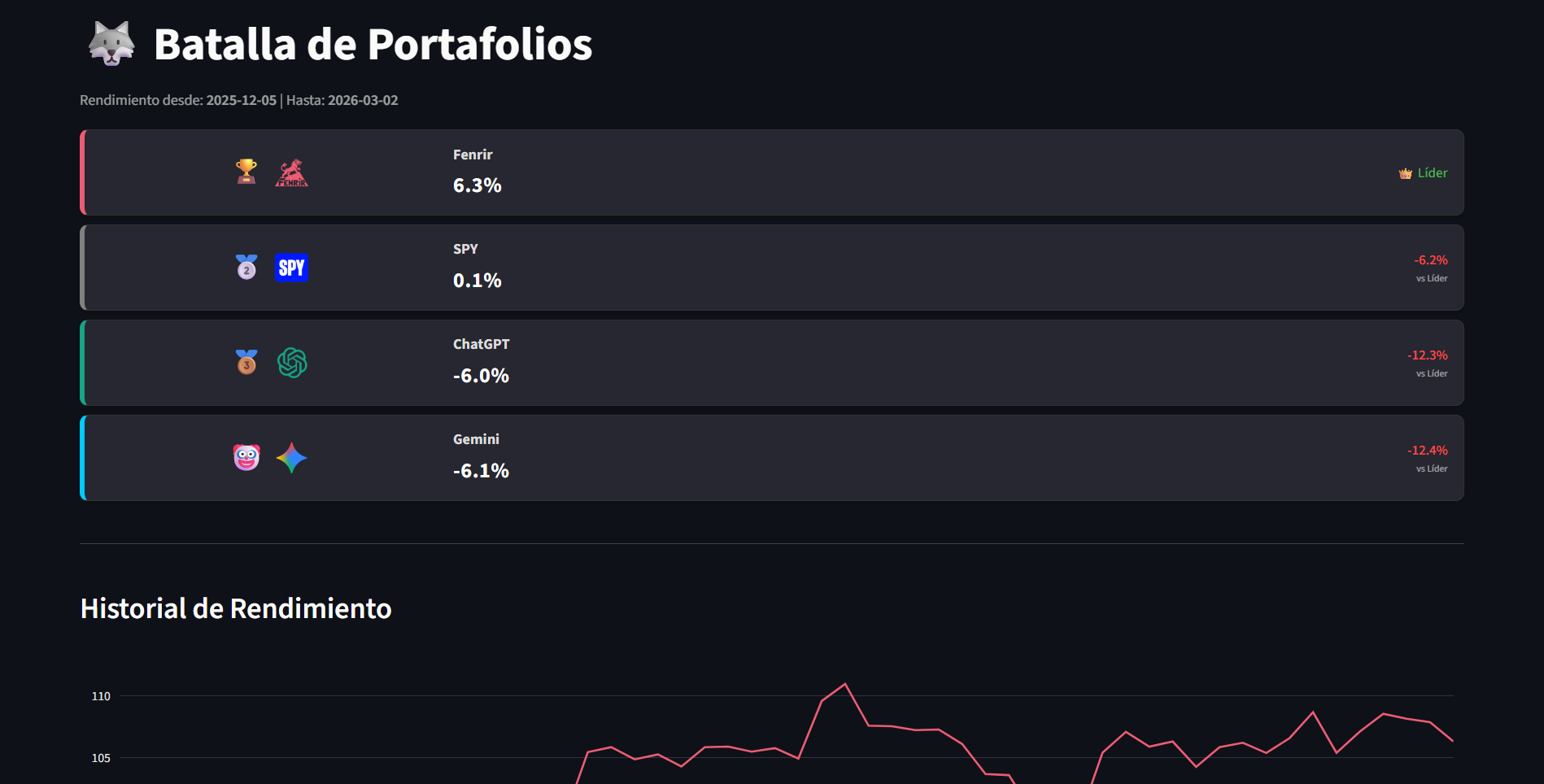Click the -6.2% vs Líder figure
1544x784 pixels.
point(1430,260)
